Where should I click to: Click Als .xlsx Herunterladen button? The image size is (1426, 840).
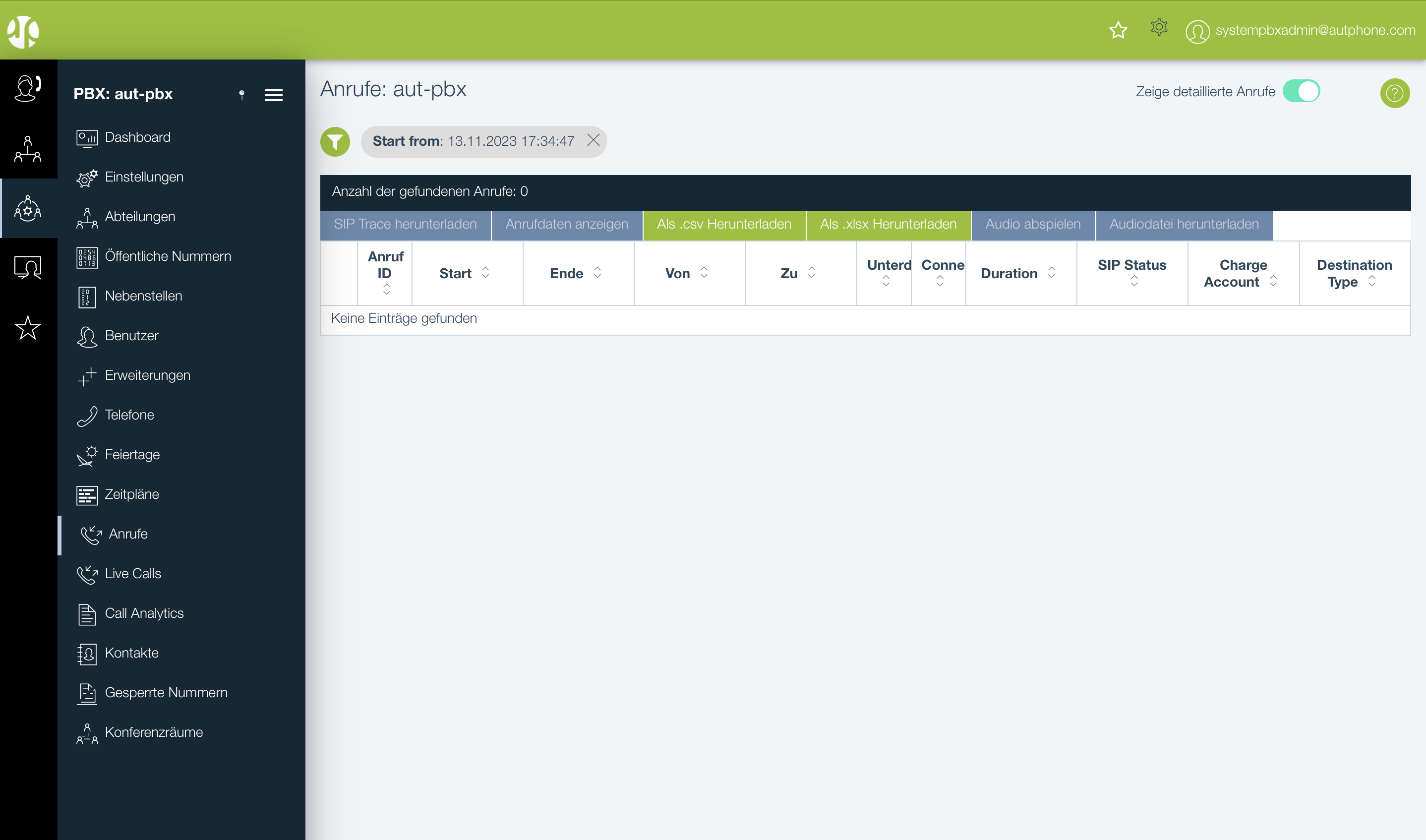(x=888, y=225)
